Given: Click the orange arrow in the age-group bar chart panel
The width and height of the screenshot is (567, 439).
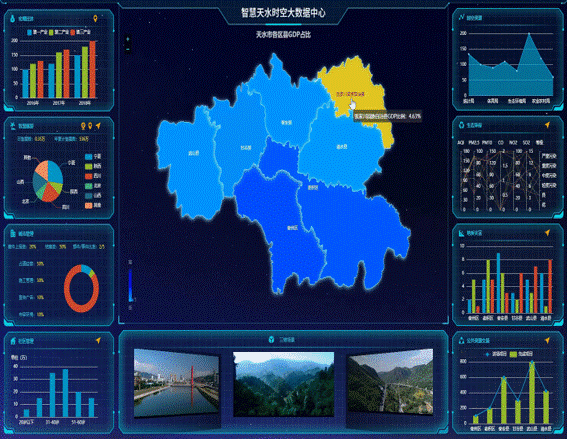Looking at the screenshot, I should tap(98, 340).
